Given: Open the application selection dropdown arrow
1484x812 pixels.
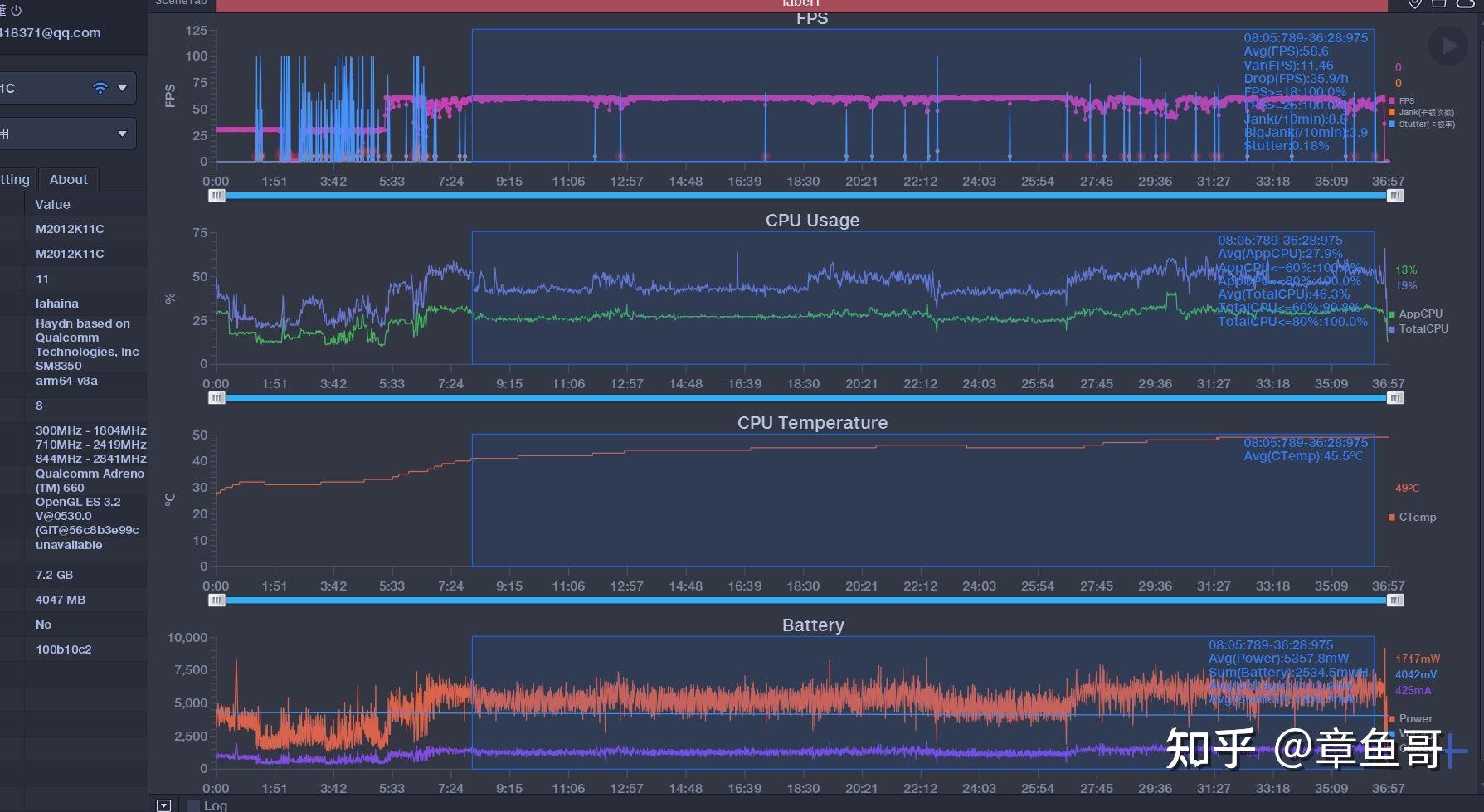Looking at the screenshot, I should [123, 134].
